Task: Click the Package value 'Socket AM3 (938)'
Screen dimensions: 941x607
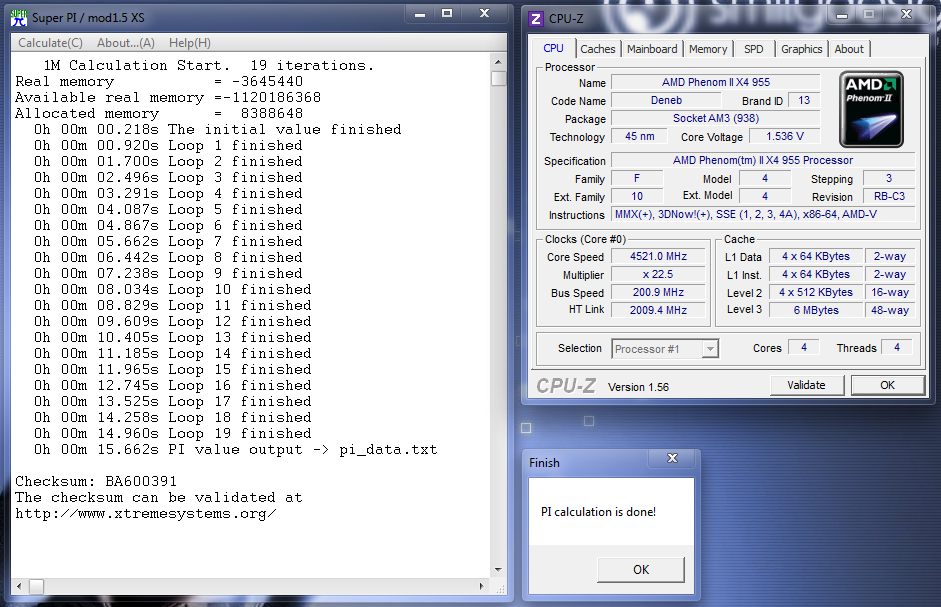Action: tap(715, 118)
